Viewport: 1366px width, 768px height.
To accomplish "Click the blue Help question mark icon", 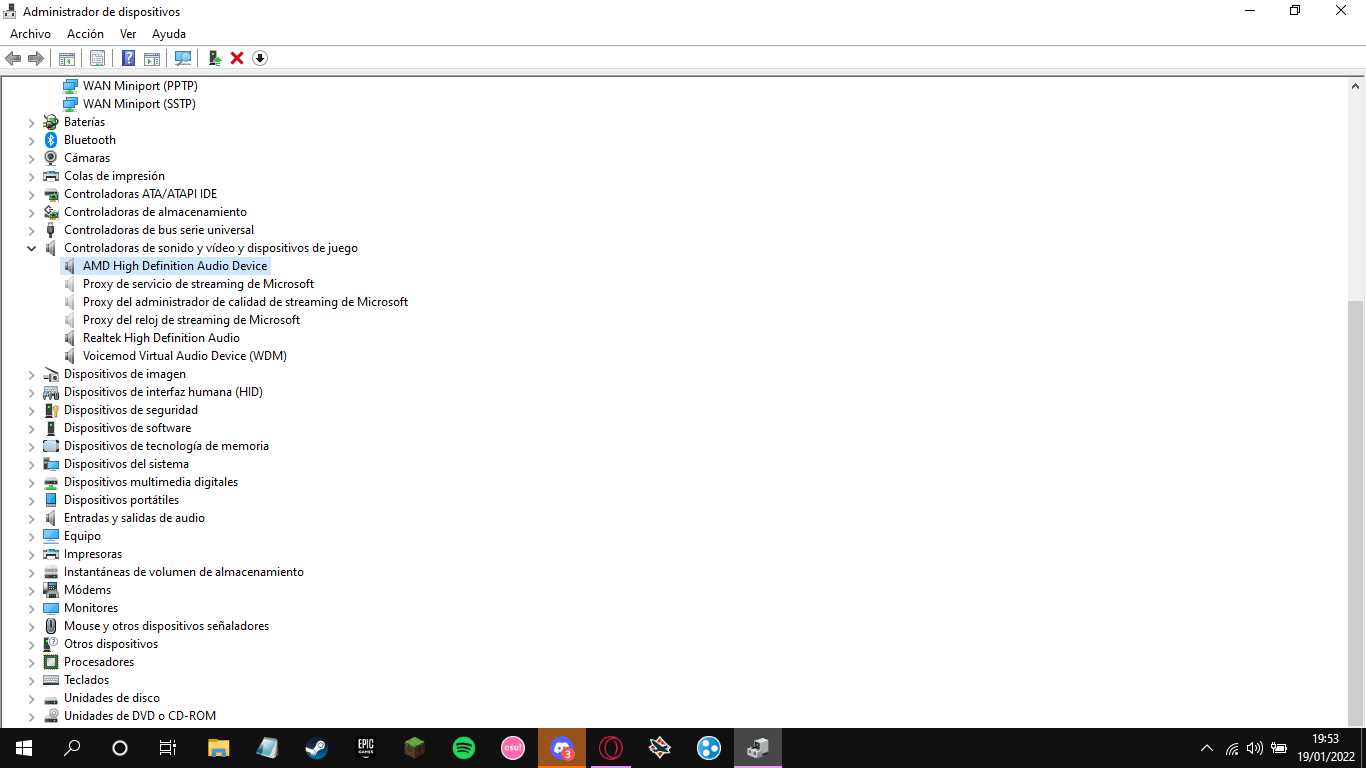I will click(128, 58).
